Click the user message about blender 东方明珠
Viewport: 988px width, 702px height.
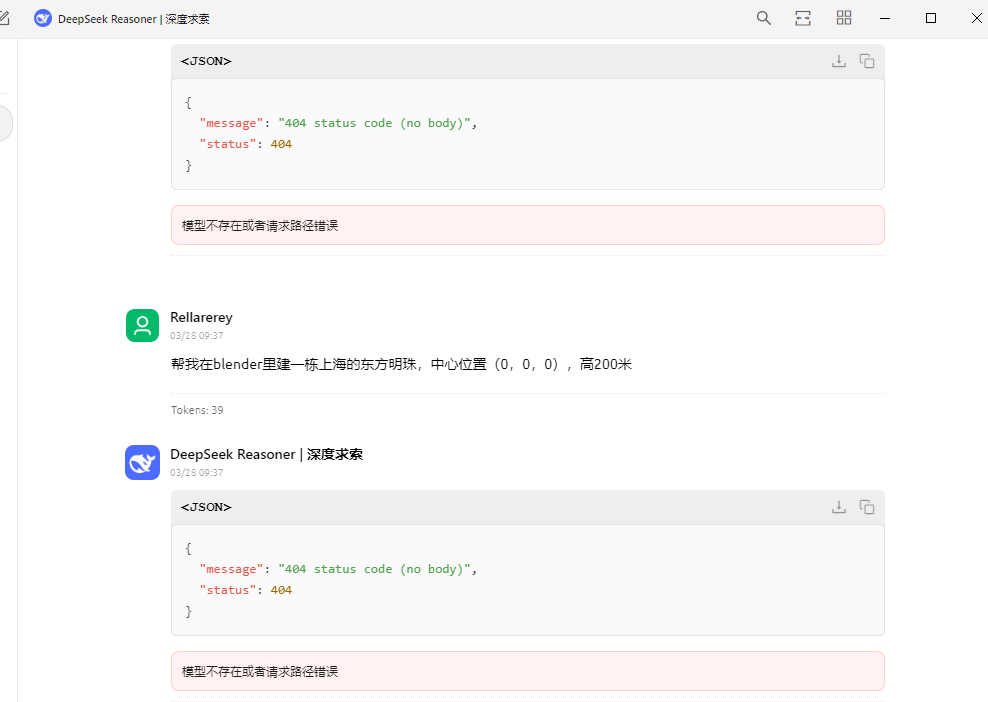[x=401, y=364]
